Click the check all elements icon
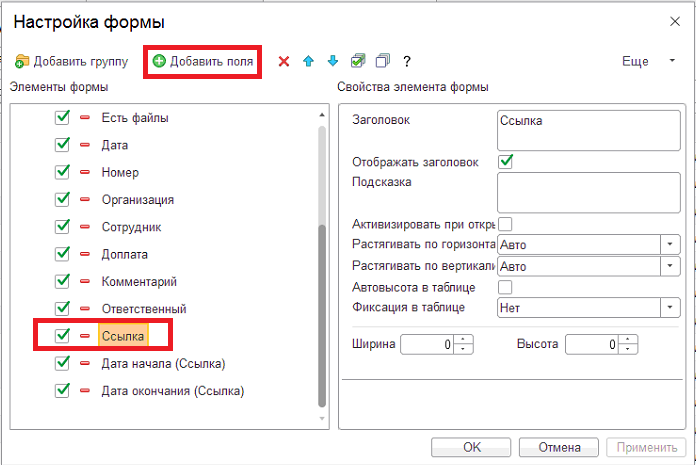Viewport: 696px width, 465px height. coord(358,61)
